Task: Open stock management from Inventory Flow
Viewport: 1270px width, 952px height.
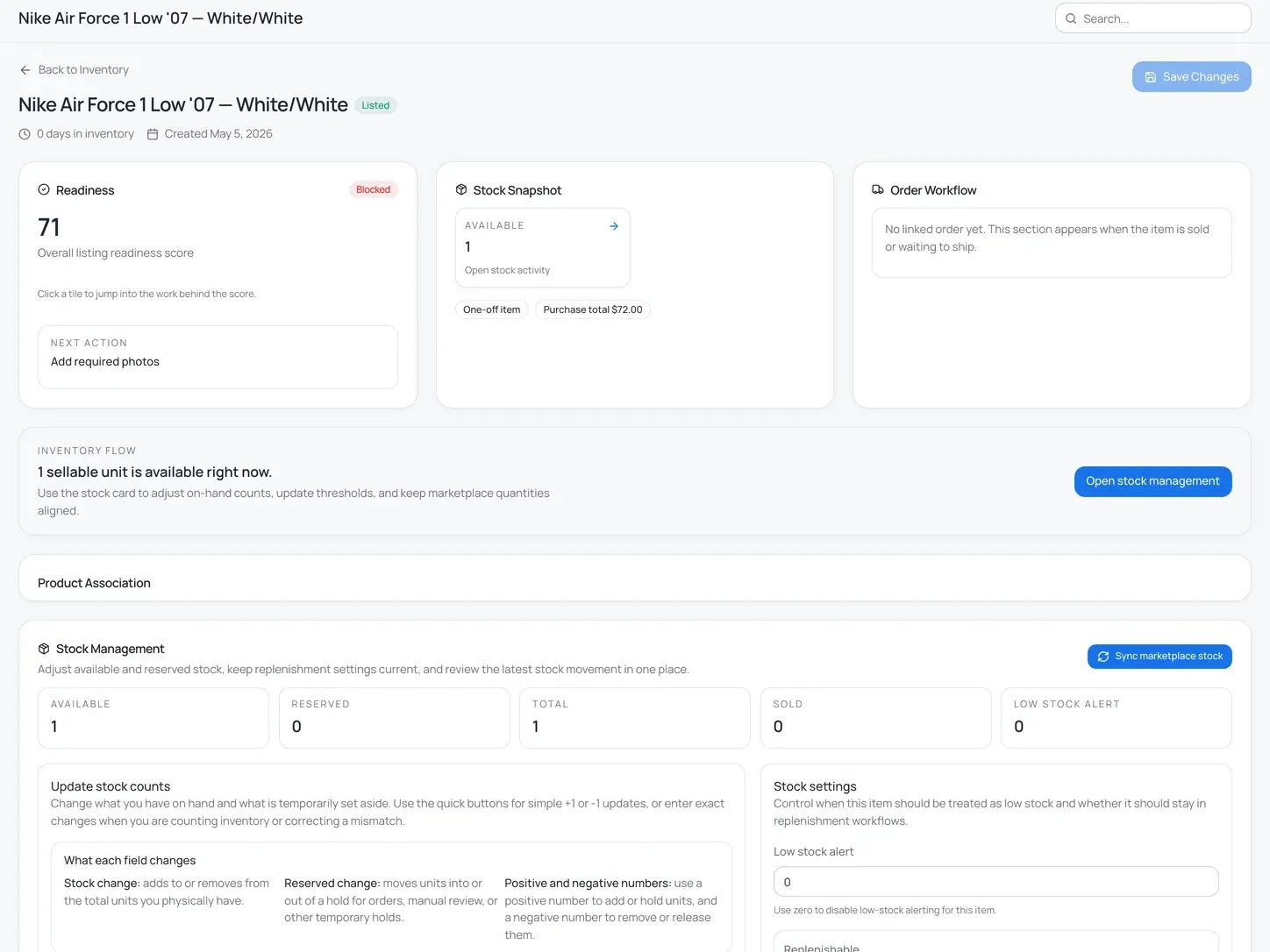Action: (1152, 481)
